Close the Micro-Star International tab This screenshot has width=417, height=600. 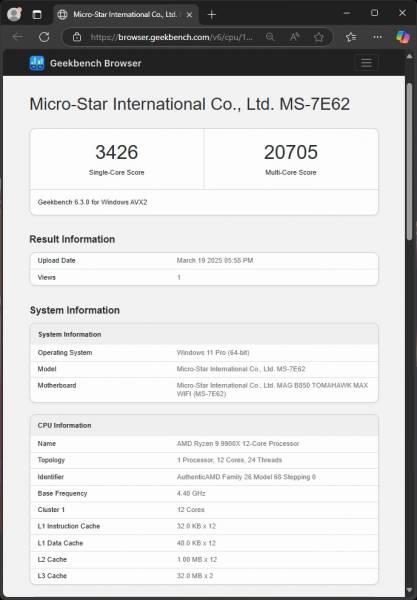pos(189,15)
